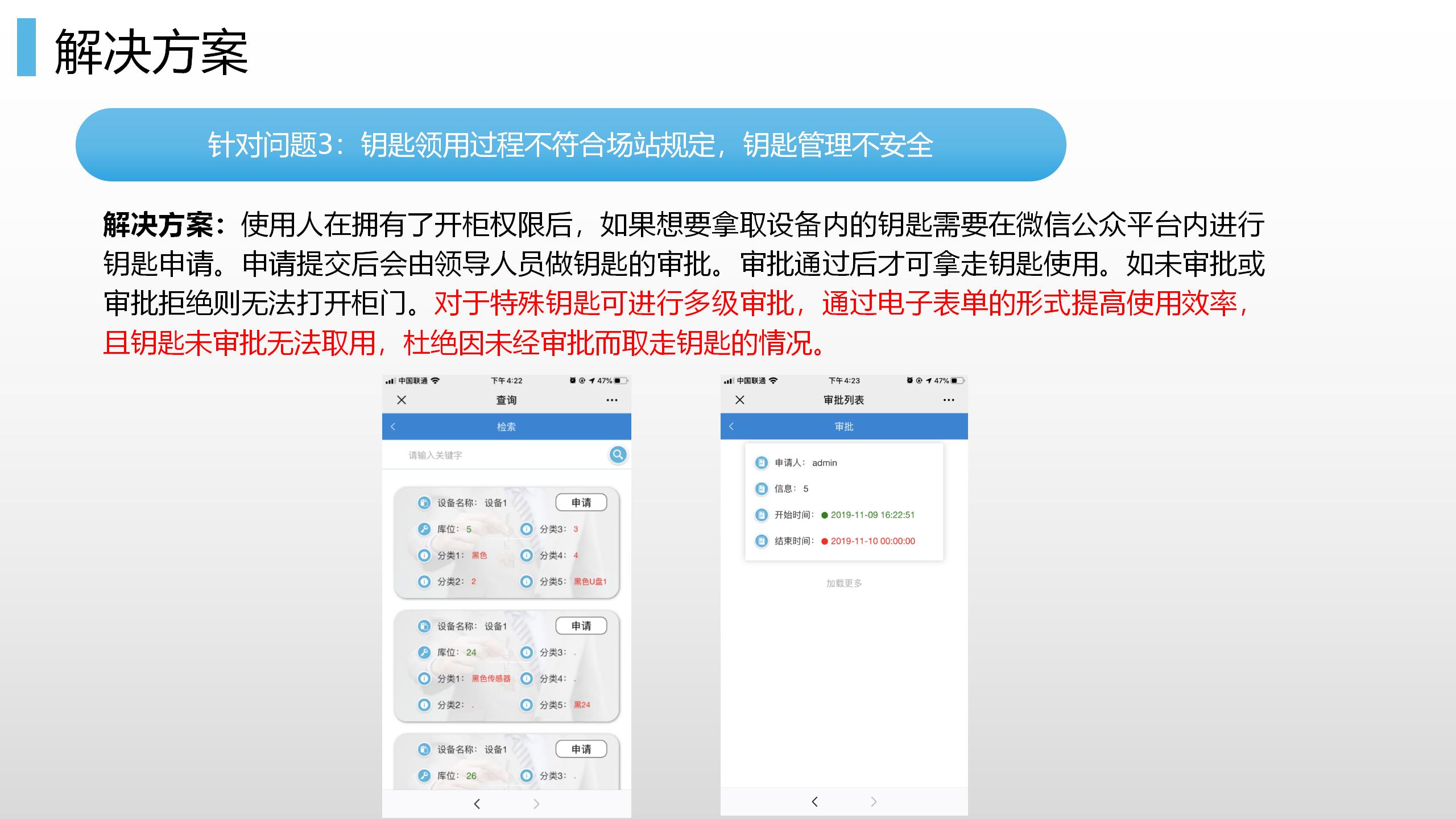
Task: Tap the browser forward arrow under 查询 screen
Action: click(536, 804)
